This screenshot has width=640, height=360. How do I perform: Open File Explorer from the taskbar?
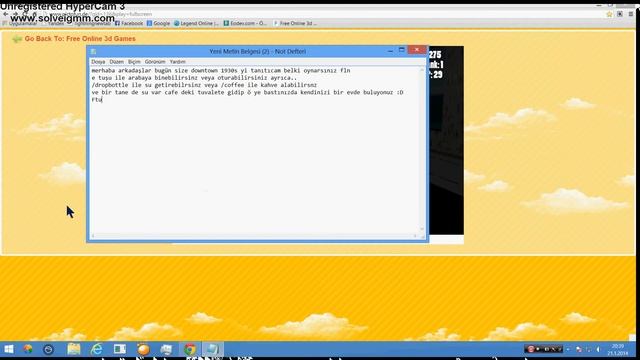74,349
